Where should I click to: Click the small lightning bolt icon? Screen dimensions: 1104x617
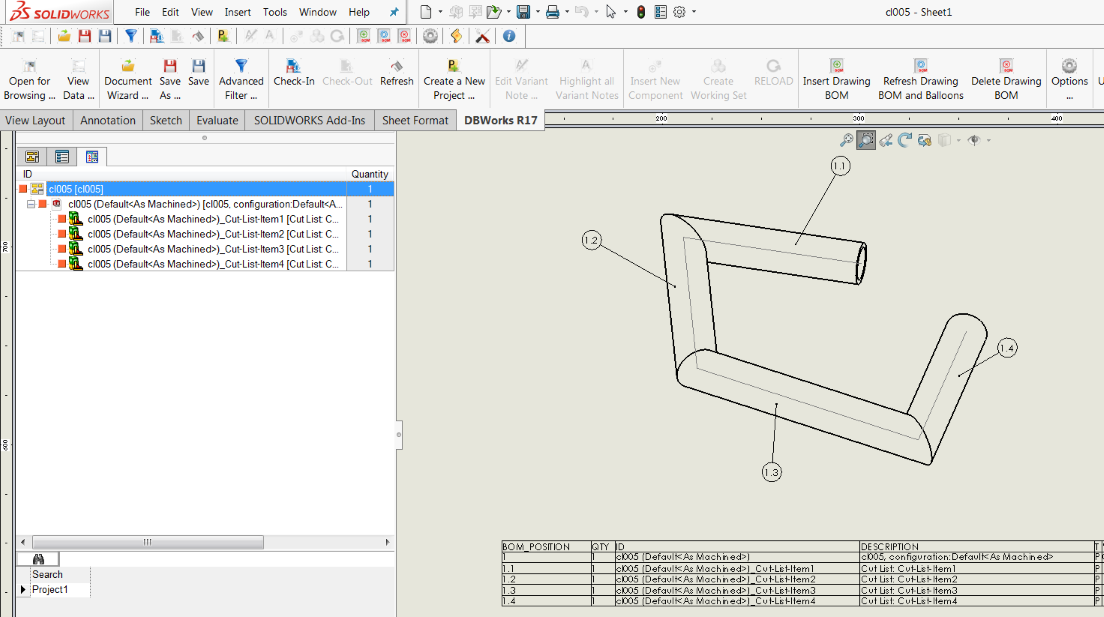tap(456, 36)
